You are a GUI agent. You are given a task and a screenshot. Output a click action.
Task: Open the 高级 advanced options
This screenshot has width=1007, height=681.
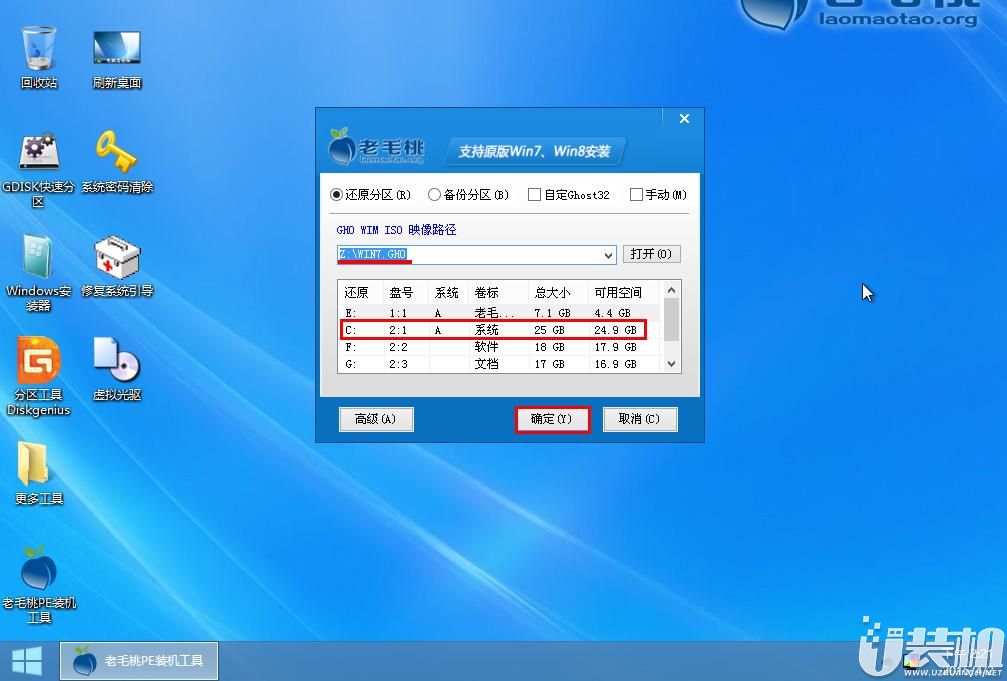click(x=376, y=419)
